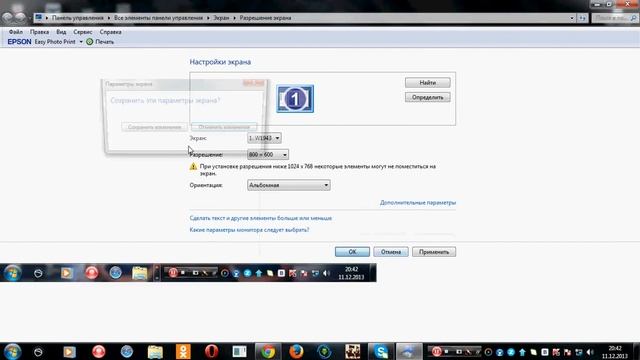Click the Печать button in EPSON toolbar
The width and height of the screenshot is (640, 360).
[x=100, y=42]
